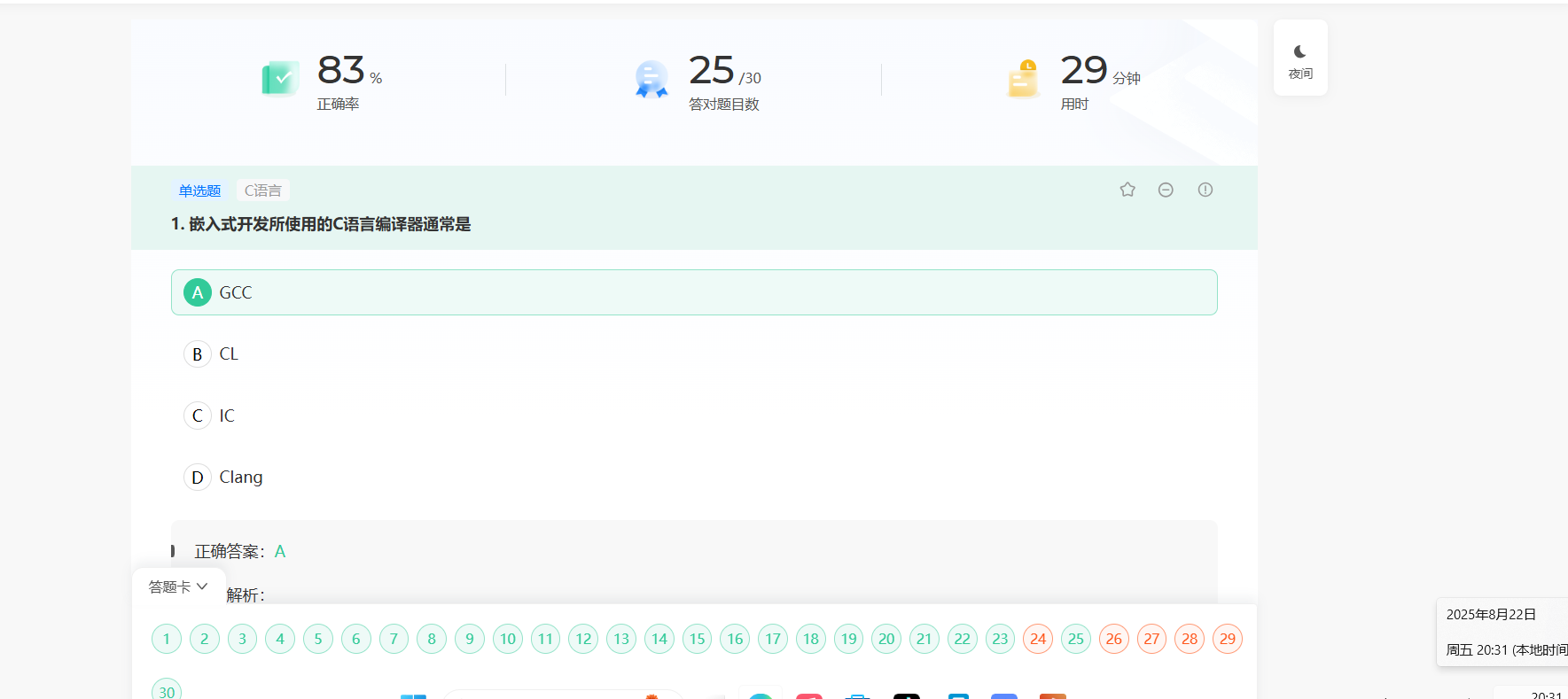Jump to question 4
This screenshot has height=699, width=1568.
(280, 639)
